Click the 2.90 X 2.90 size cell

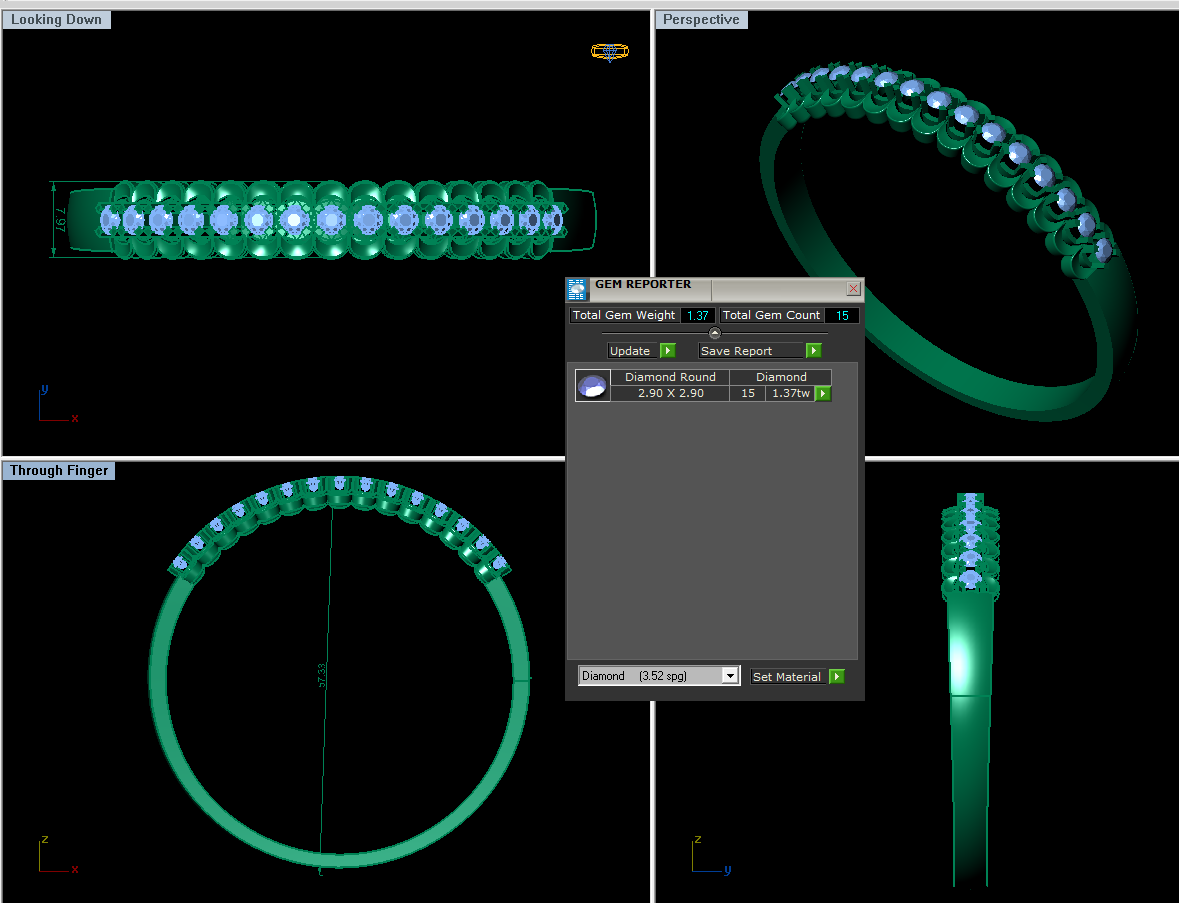click(x=671, y=393)
